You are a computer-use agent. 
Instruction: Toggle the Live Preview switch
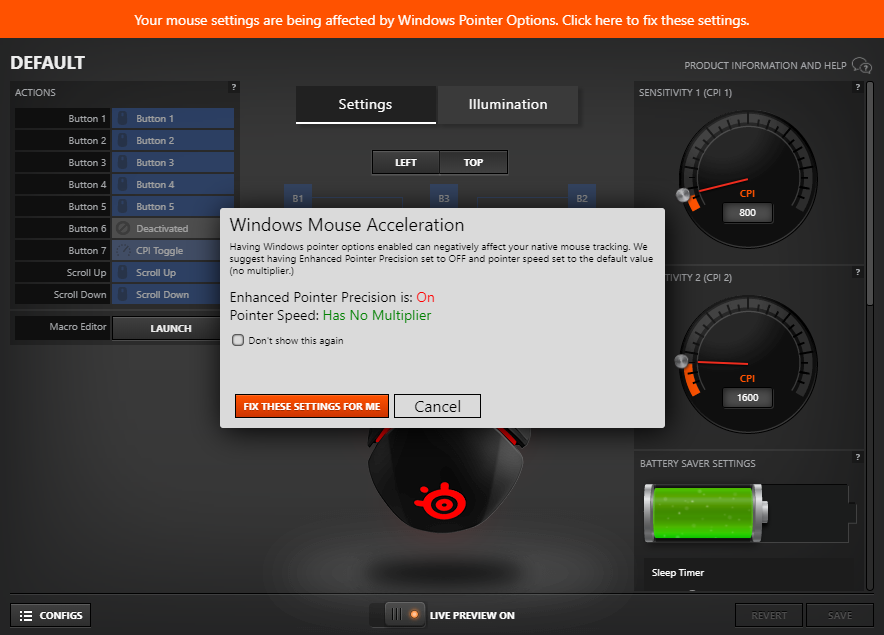pyautogui.click(x=397, y=615)
